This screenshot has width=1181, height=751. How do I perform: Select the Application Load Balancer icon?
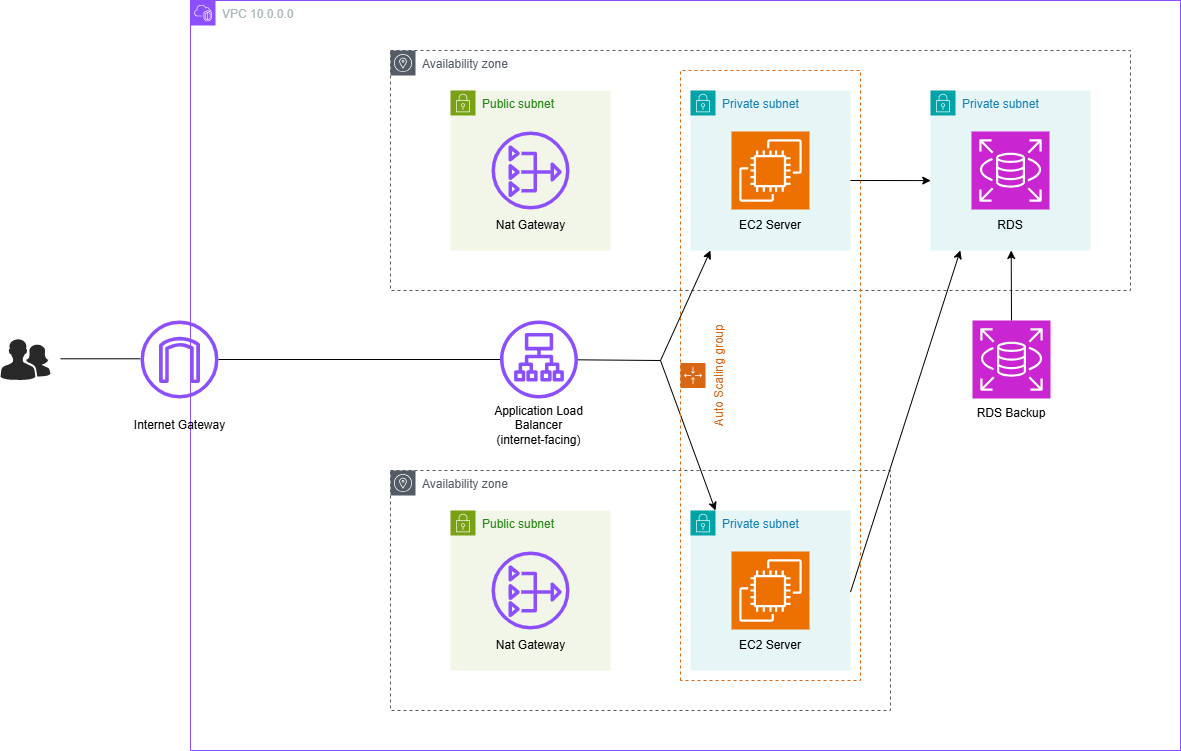539,359
